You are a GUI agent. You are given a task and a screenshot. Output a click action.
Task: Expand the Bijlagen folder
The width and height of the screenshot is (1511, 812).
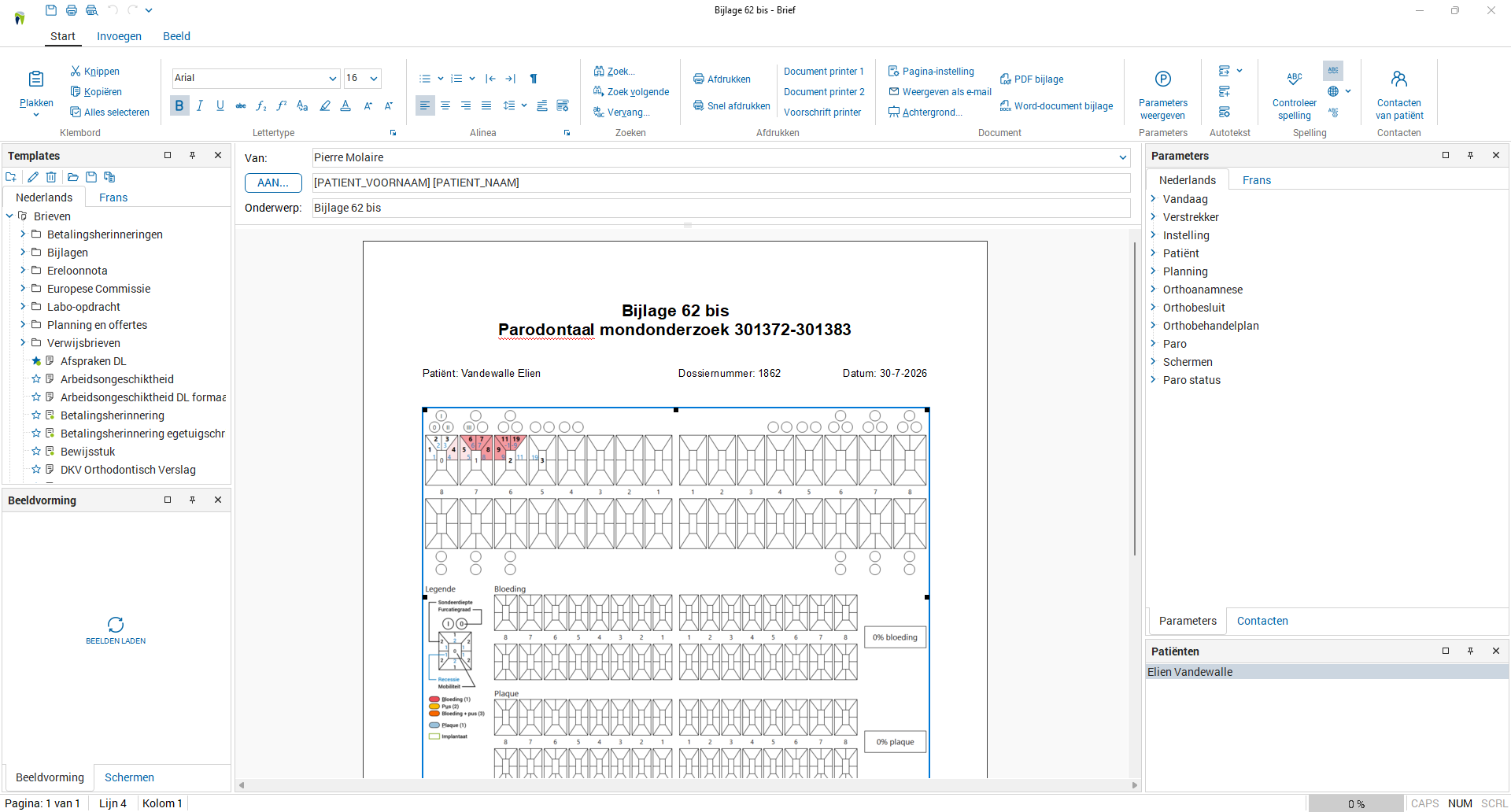(23, 253)
